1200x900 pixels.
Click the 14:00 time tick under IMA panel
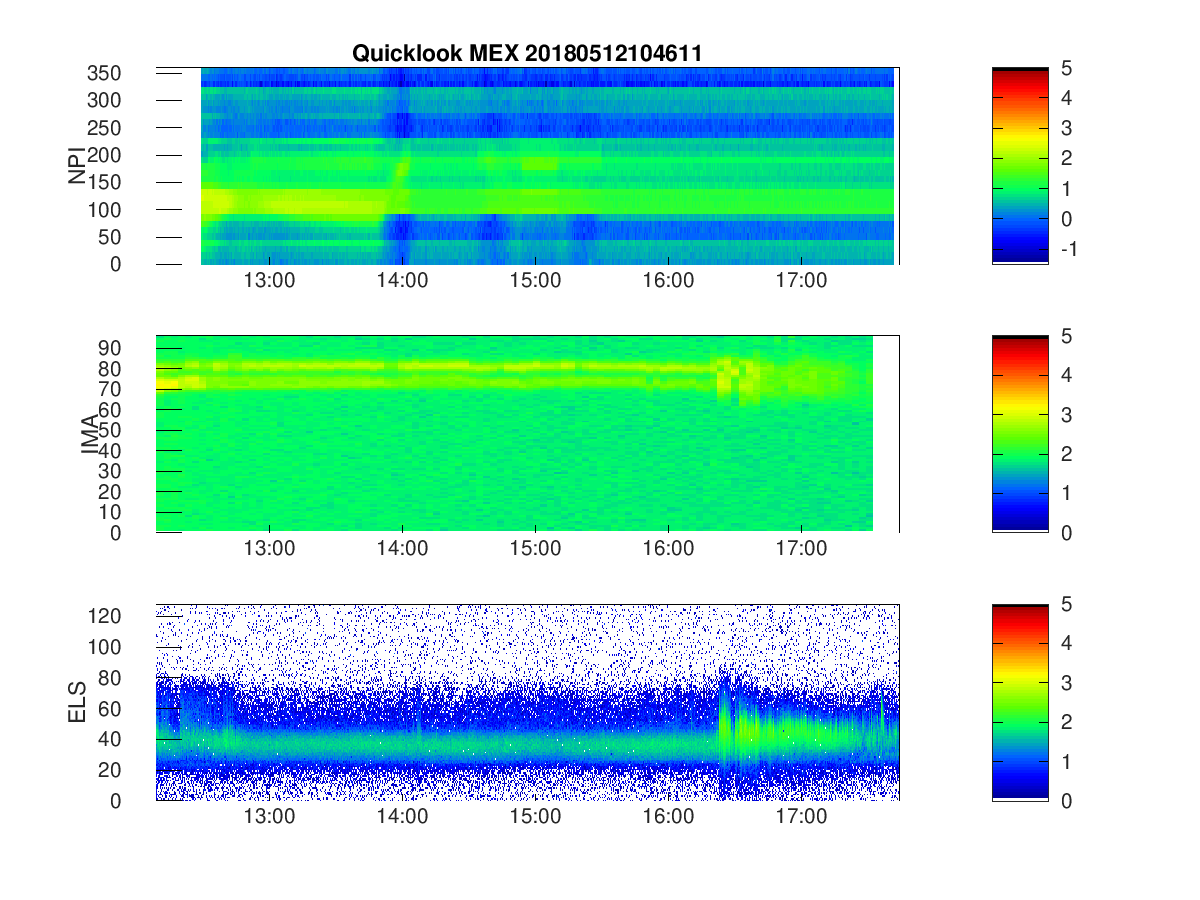click(402, 549)
